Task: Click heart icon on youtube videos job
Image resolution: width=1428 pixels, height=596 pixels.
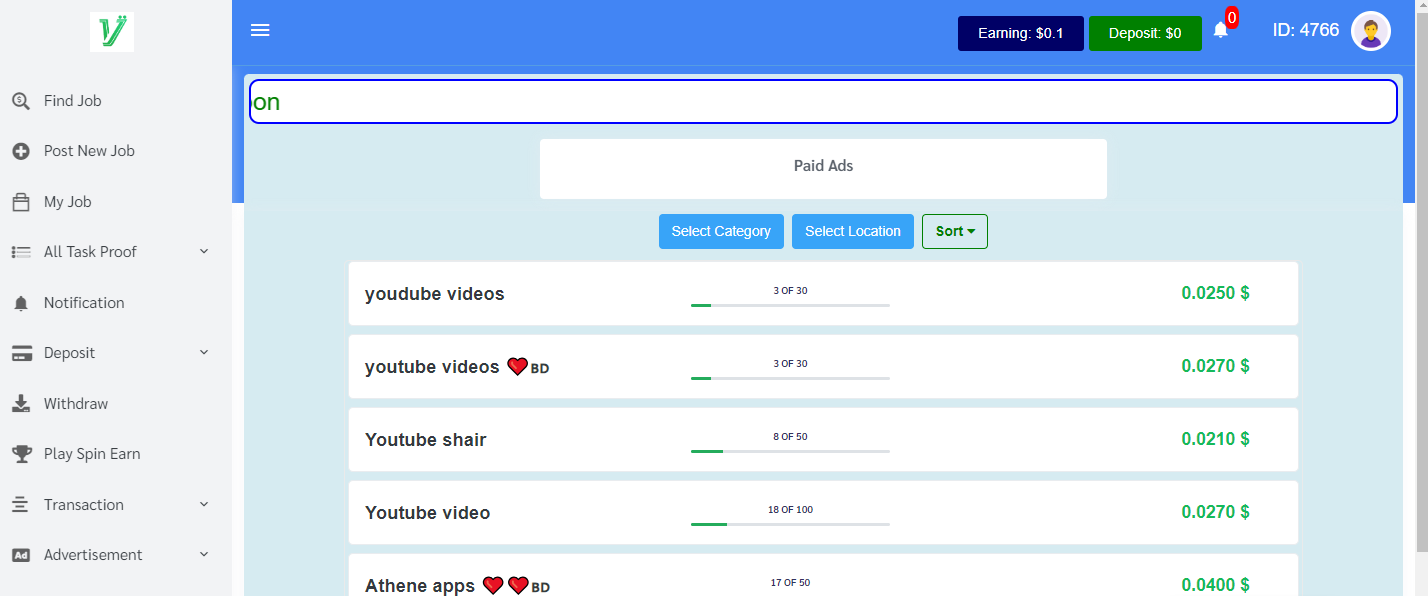Action: (517, 367)
